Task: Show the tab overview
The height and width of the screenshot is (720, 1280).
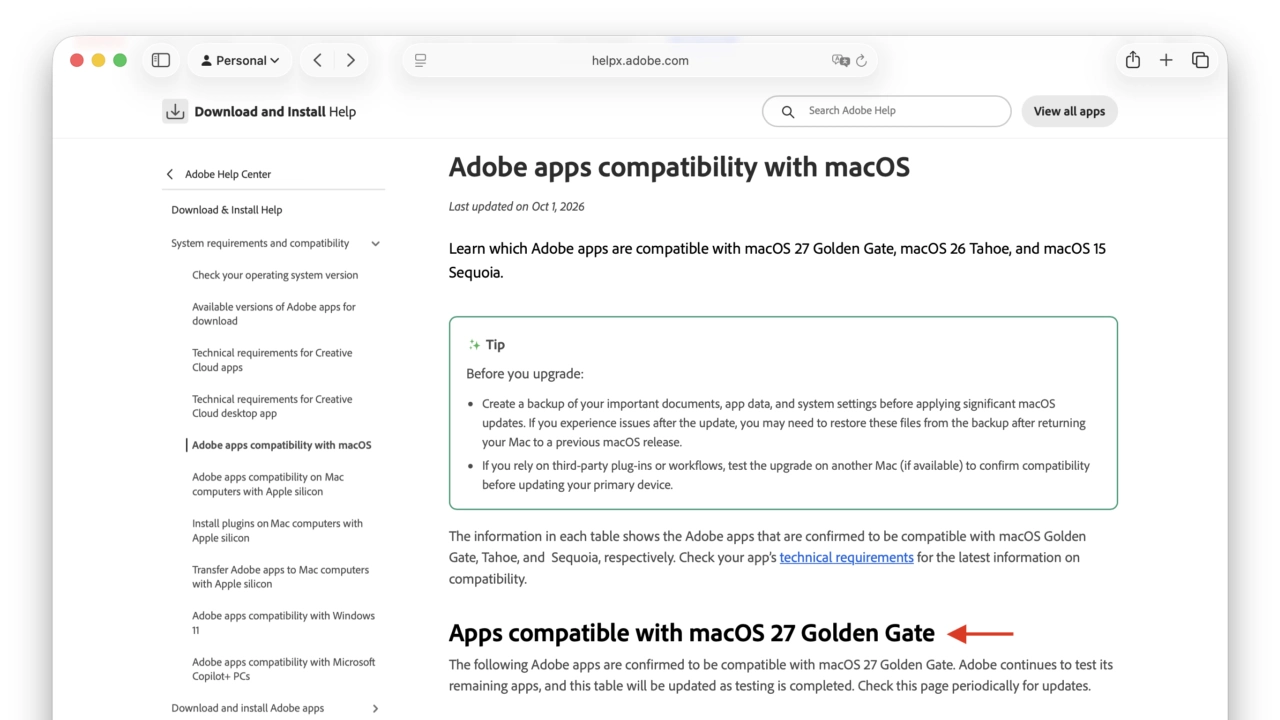Action: (x=1200, y=60)
